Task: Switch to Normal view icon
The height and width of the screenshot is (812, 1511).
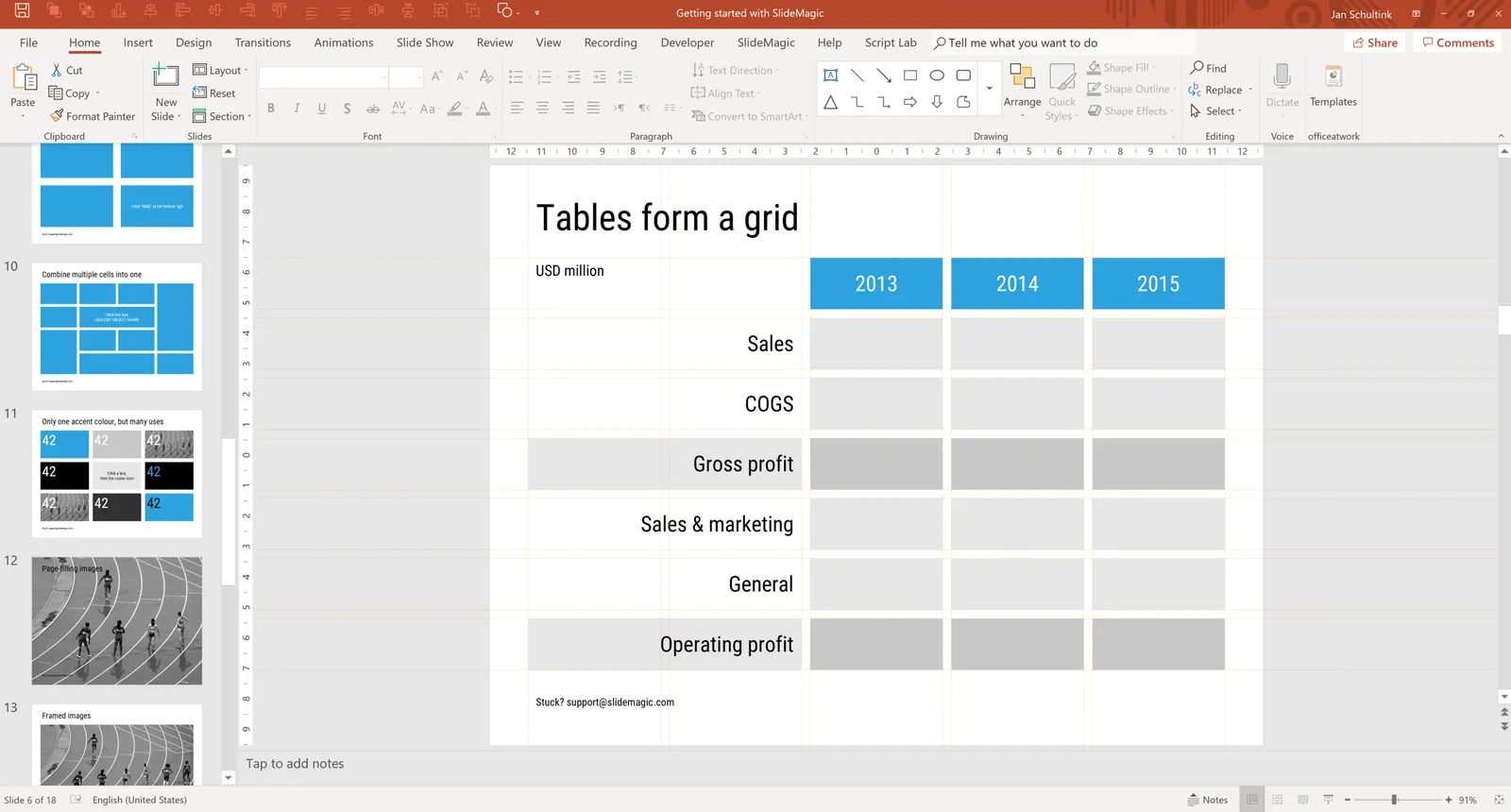Action: (1251, 800)
